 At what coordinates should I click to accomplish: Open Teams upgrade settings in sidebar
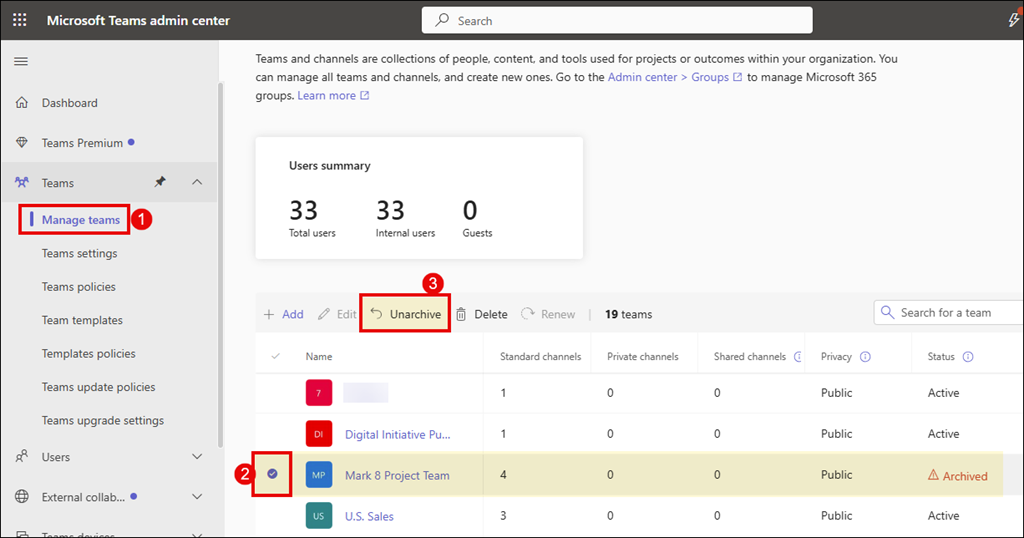103,420
